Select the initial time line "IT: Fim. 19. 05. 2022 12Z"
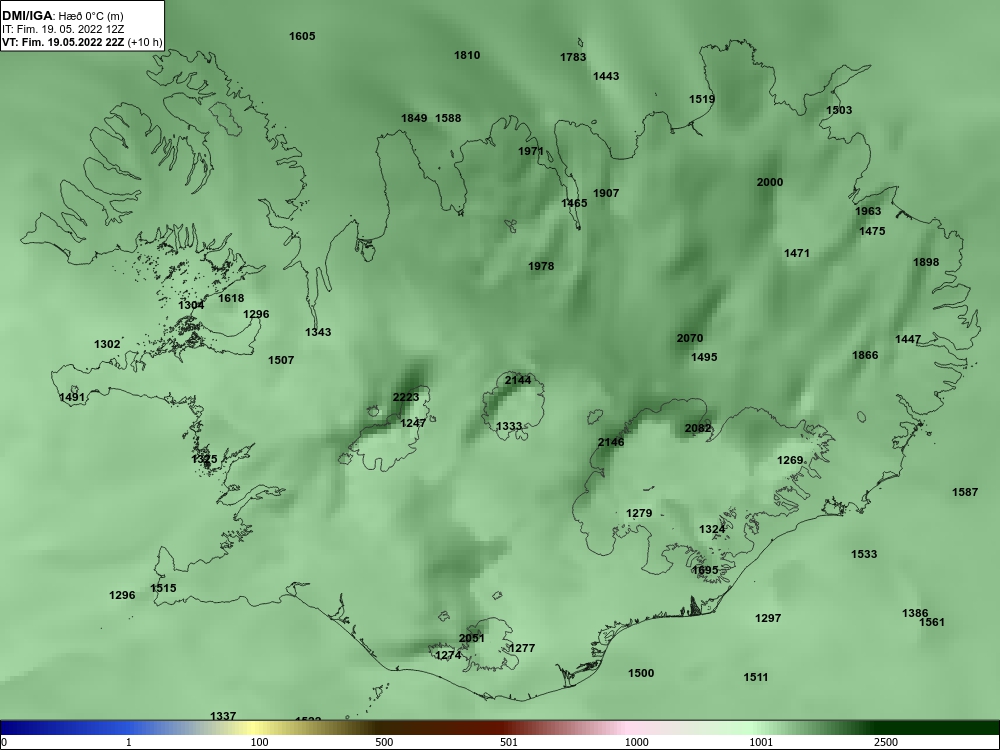The width and height of the screenshot is (1000, 750). 62,29
